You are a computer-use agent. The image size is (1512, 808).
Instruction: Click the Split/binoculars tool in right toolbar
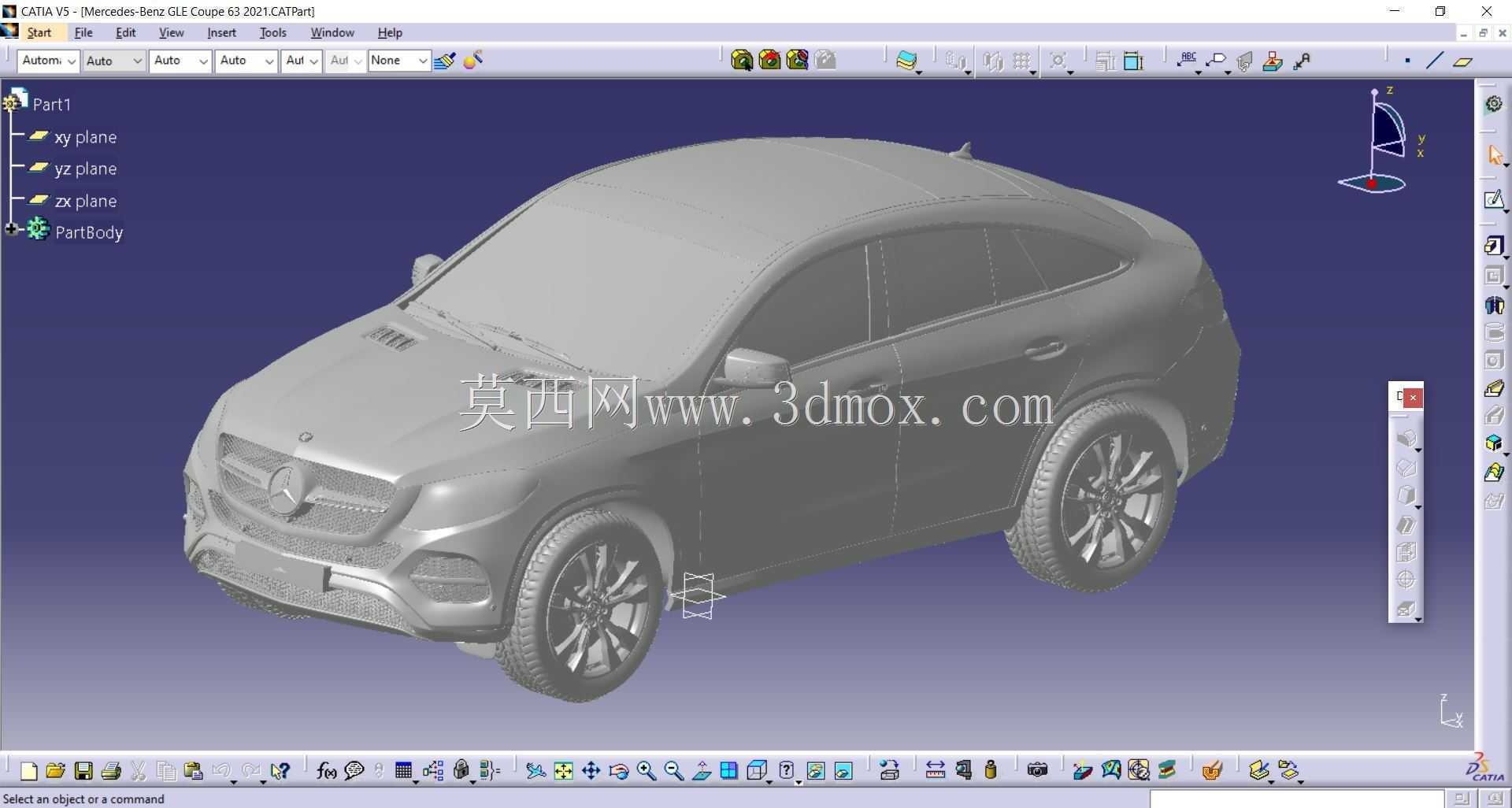pyautogui.click(x=1494, y=306)
